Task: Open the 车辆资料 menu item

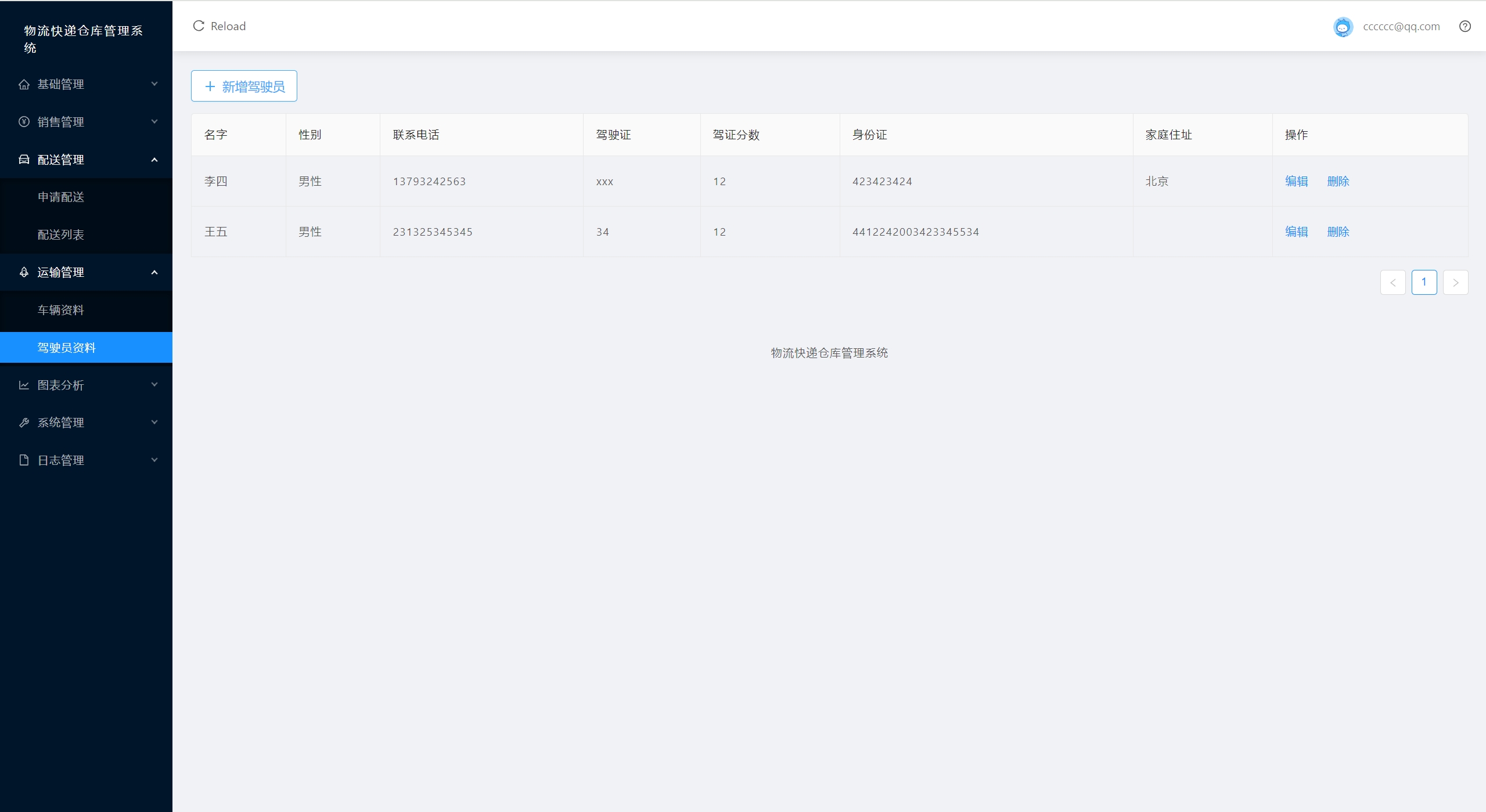Action: click(61, 310)
